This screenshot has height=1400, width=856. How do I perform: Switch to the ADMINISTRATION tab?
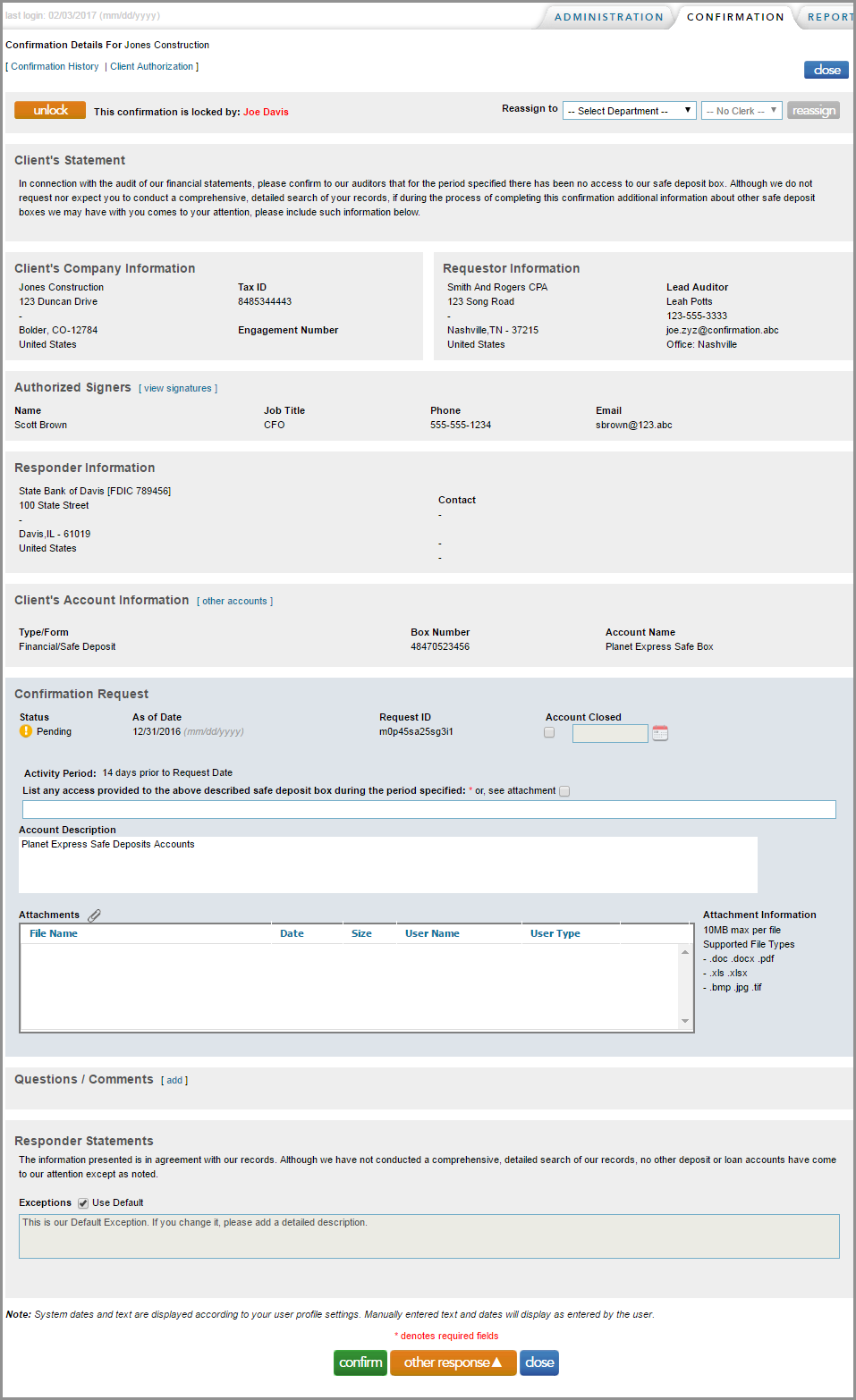[607, 16]
